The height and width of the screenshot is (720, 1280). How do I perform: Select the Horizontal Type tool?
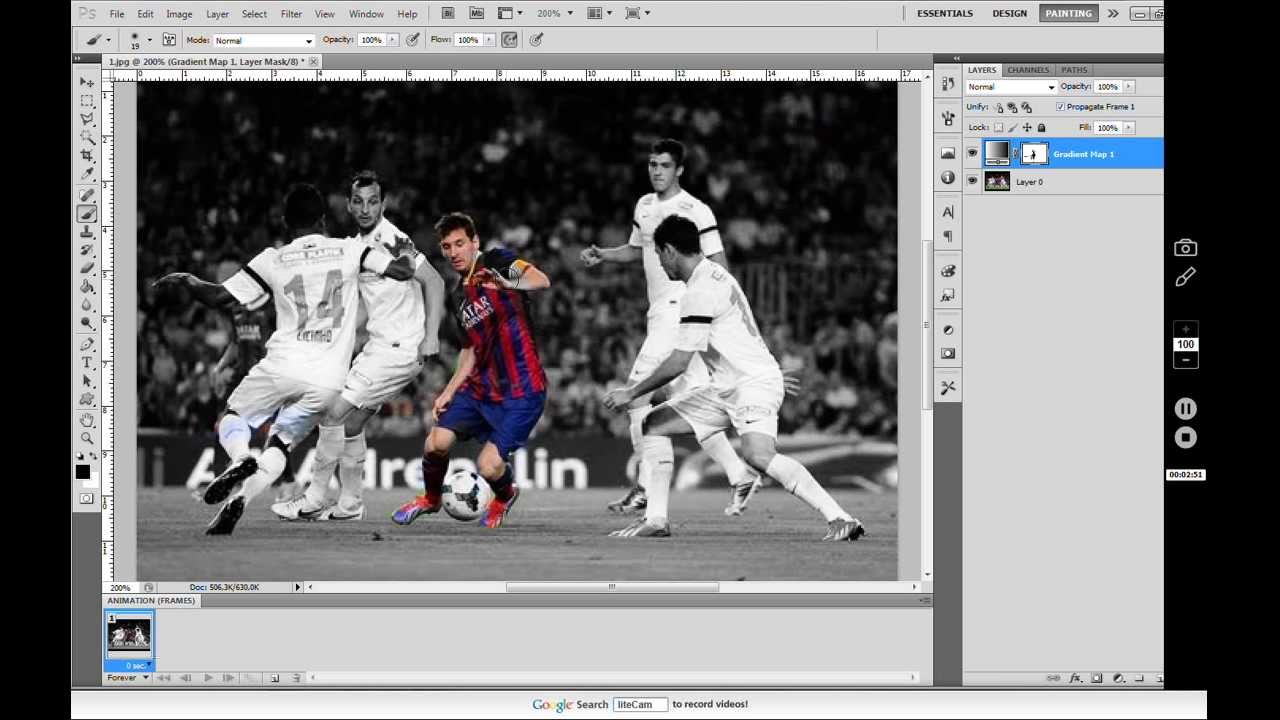[87, 362]
